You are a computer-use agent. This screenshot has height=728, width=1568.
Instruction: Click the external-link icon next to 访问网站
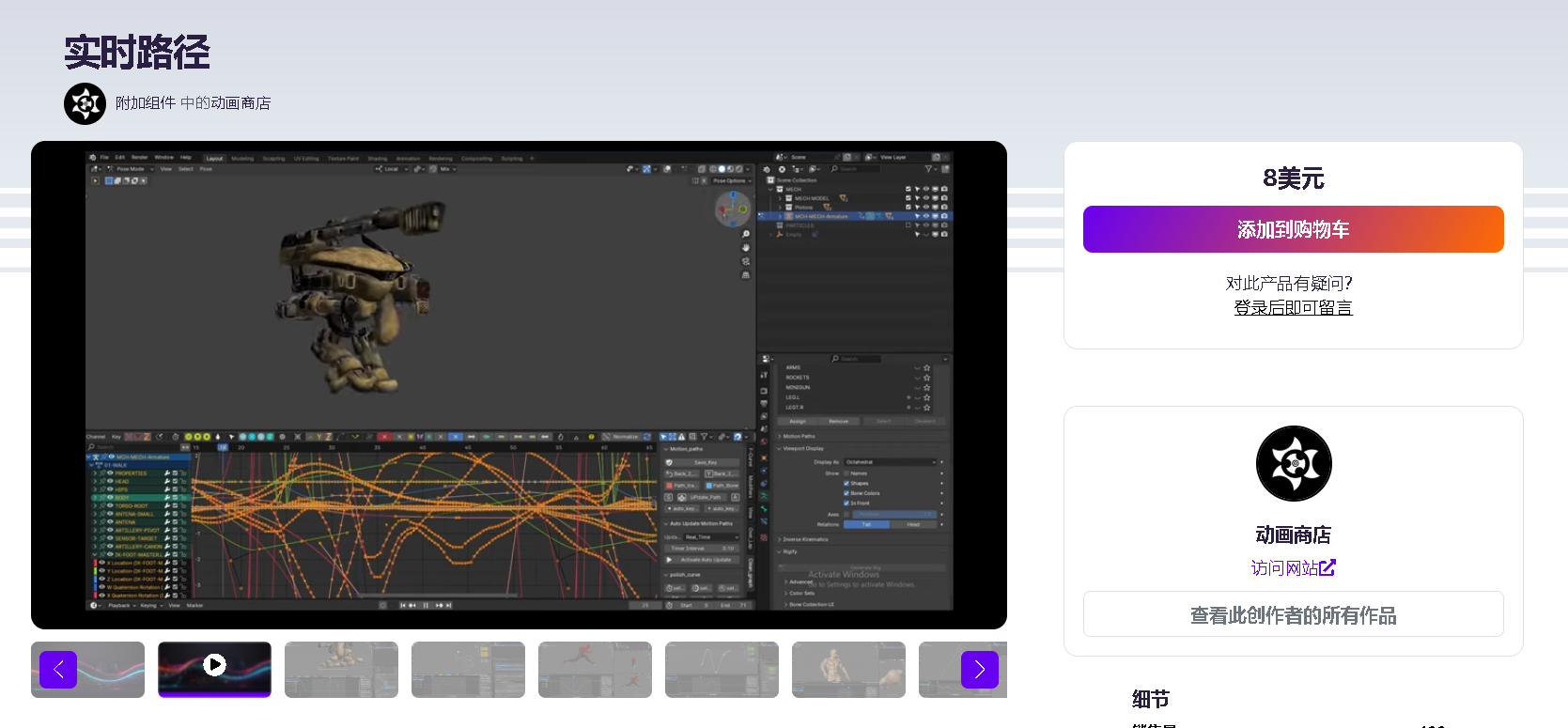pyautogui.click(x=1327, y=567)
